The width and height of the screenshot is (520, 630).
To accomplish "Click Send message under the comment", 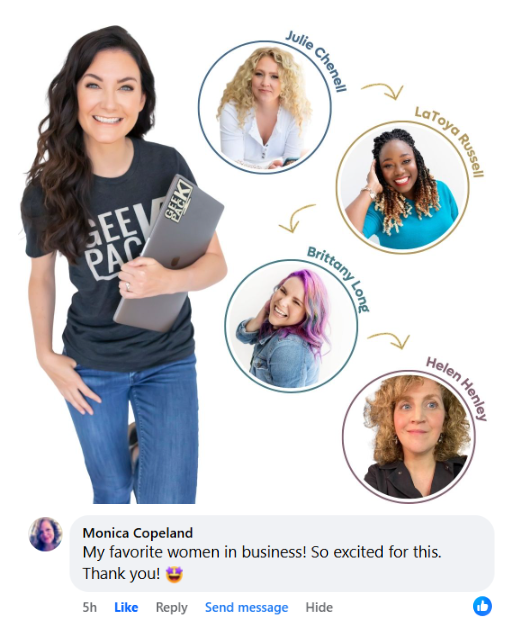I will [x=246, y=607].
